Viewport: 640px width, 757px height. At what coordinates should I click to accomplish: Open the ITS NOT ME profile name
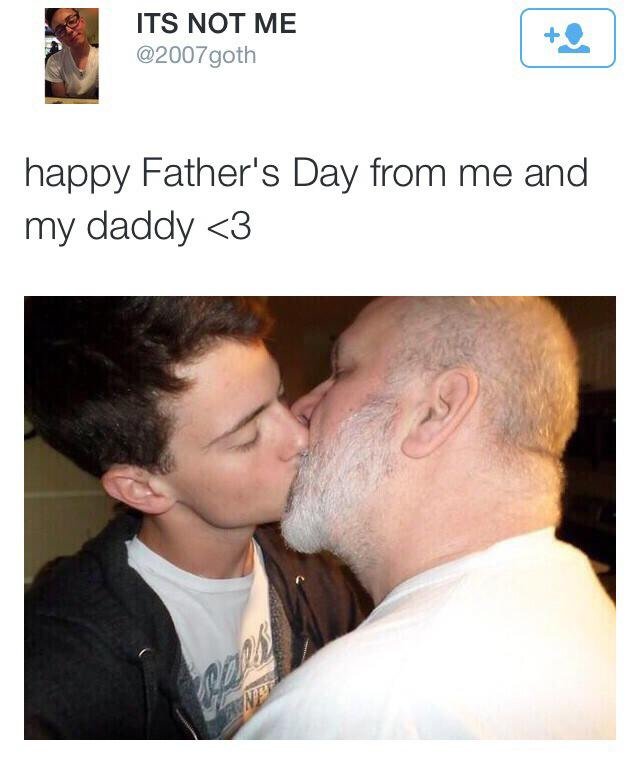[216, 23]
